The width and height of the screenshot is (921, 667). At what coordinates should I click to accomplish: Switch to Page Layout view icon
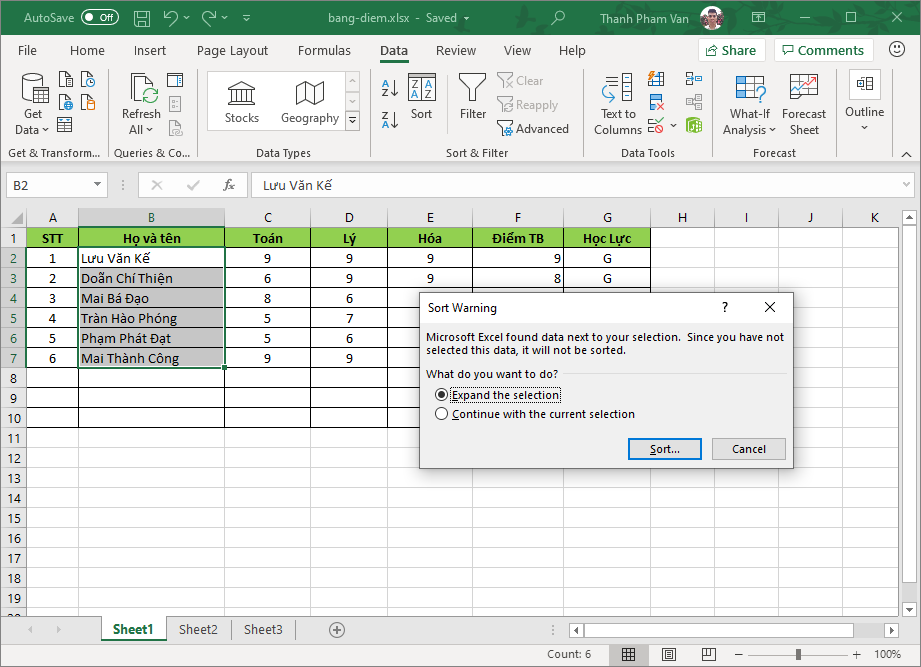click(x=668, y=654)
